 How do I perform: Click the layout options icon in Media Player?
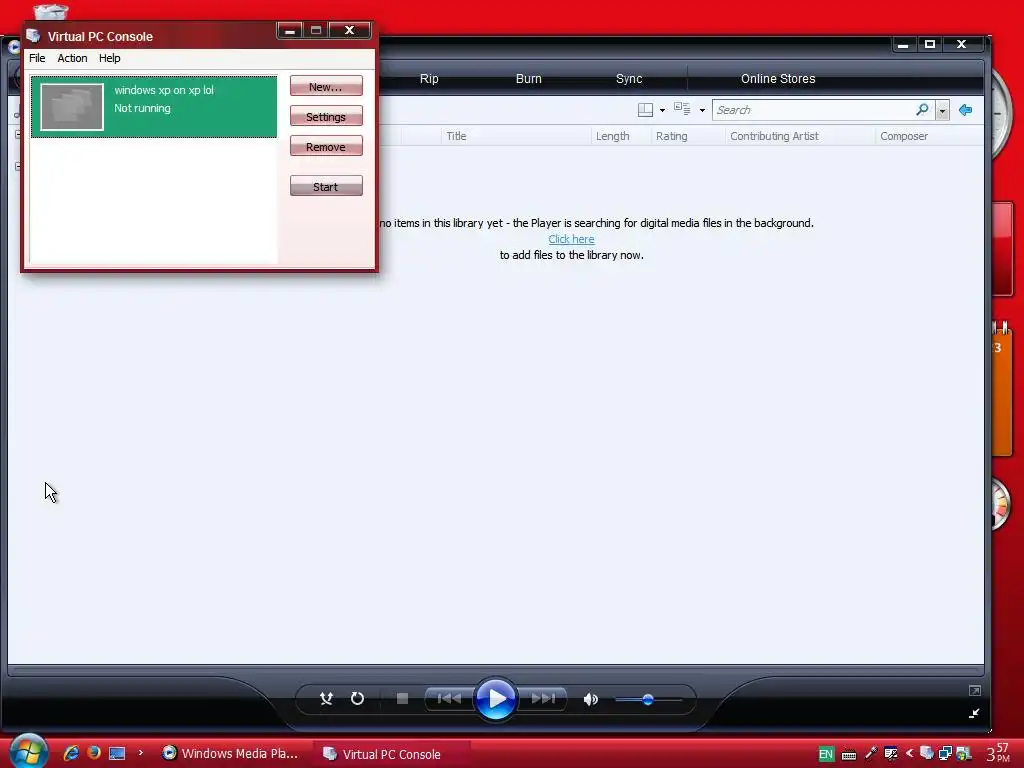[645, 110]
